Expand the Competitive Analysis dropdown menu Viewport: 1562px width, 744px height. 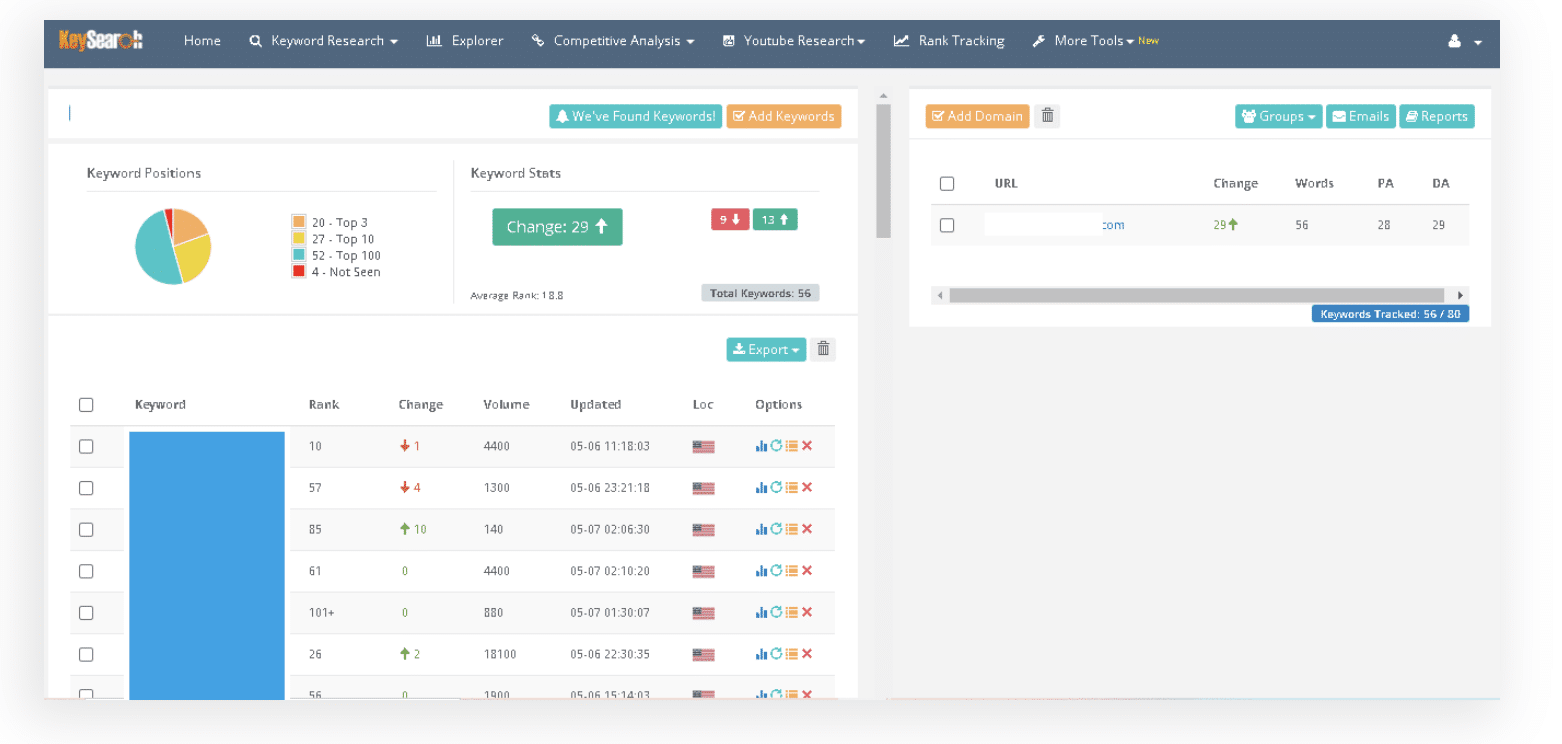[x=613, y=41]
